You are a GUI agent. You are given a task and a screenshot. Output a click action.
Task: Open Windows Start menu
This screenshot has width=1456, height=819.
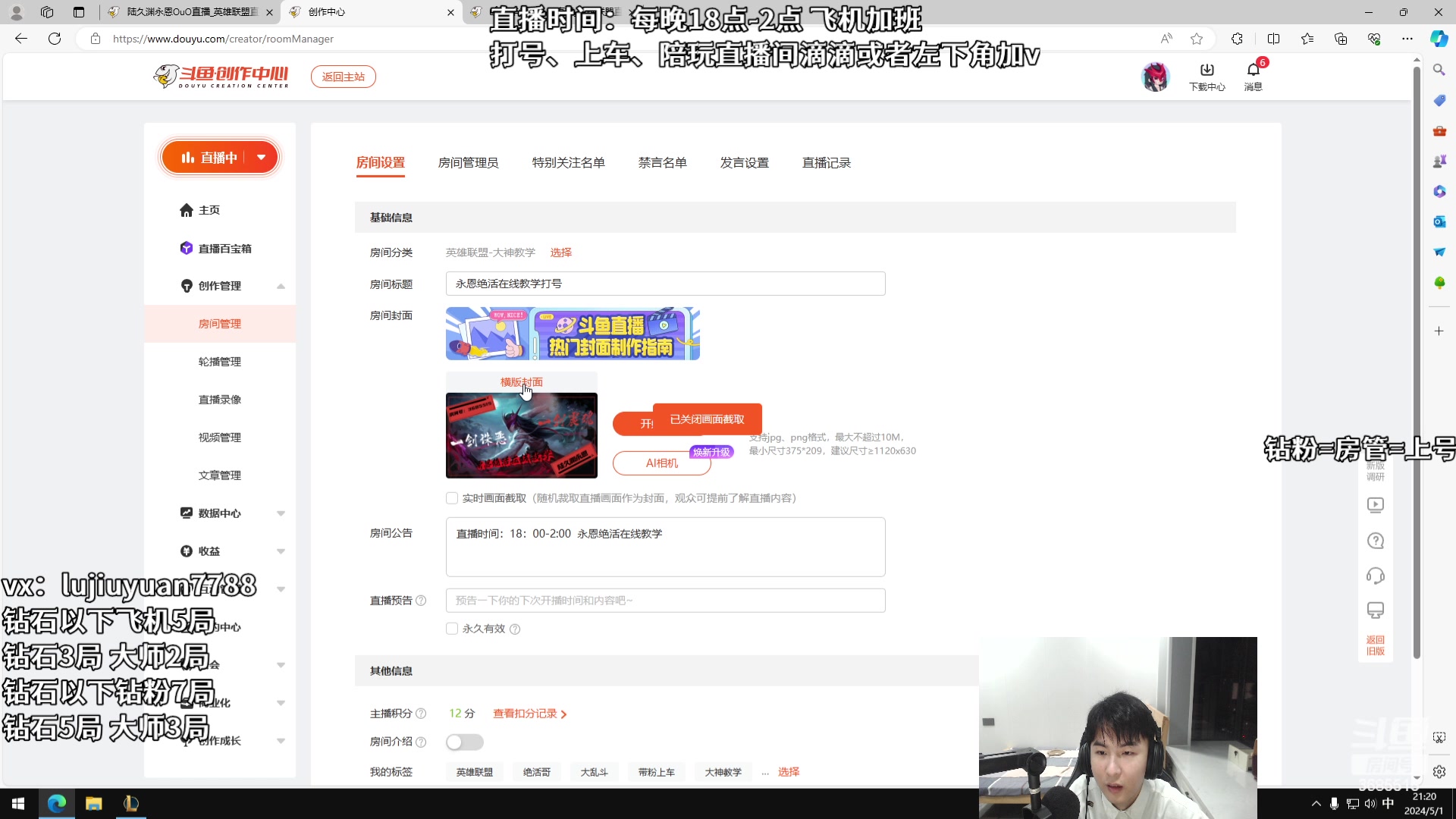coord(18,803)
